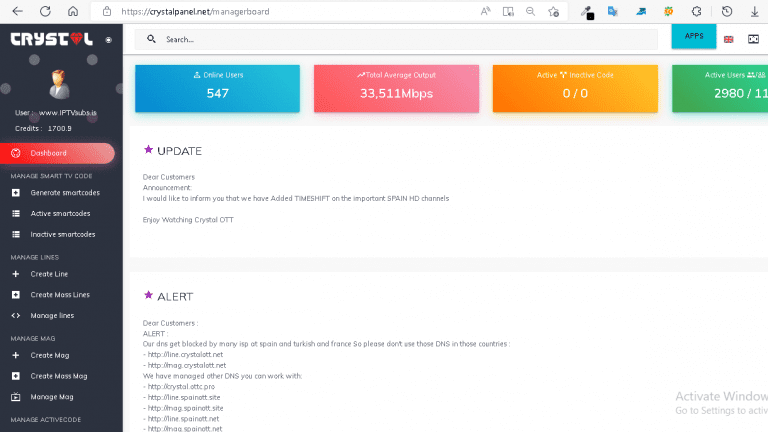Click the http://line.spainott.site text
The height and width of the screenshot is (432, 768).
point(184,398)
